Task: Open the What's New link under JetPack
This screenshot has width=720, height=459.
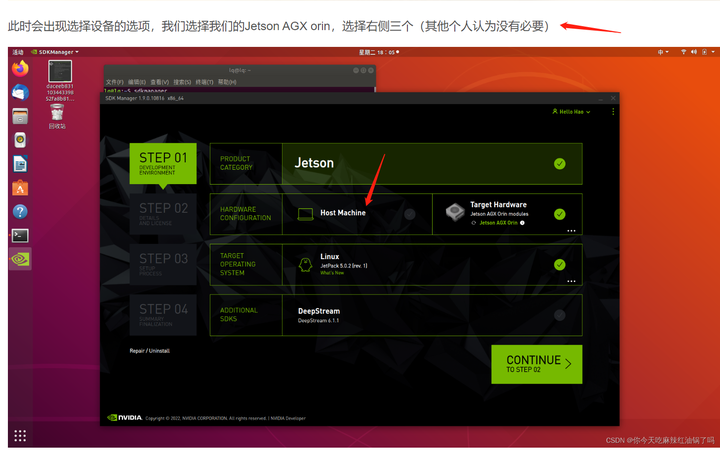Action: click(x=332, y=273)
